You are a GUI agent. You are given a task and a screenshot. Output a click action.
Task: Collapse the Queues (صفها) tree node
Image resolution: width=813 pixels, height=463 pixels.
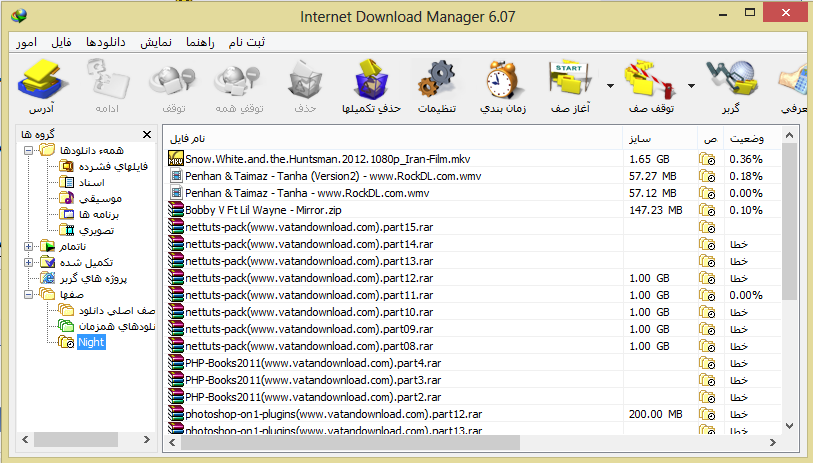point(29,294)
